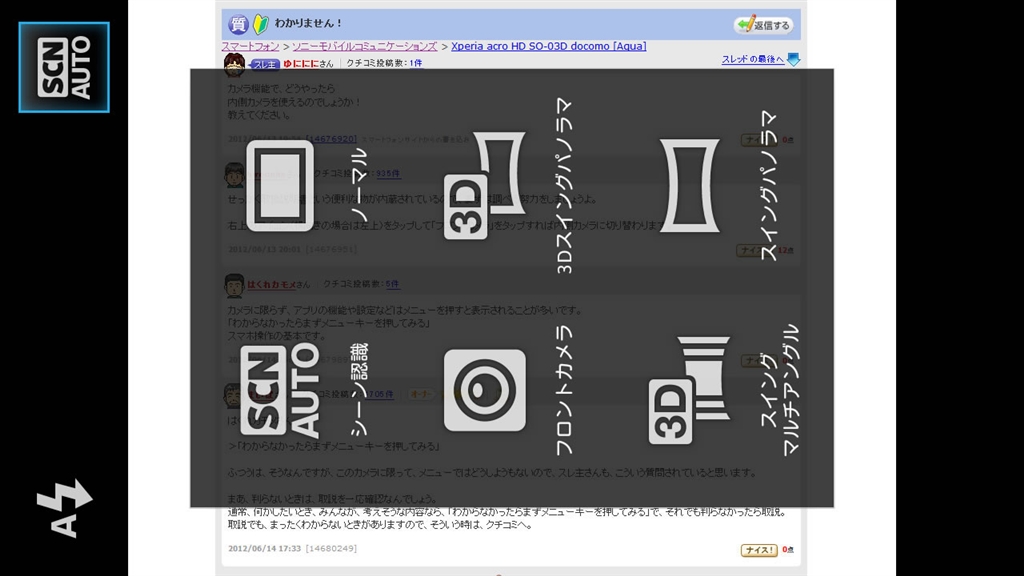The height and width of the screenshot is (576, 1024).
Task: Click the 3Dスイングパノラマ label
Action: 564,185
